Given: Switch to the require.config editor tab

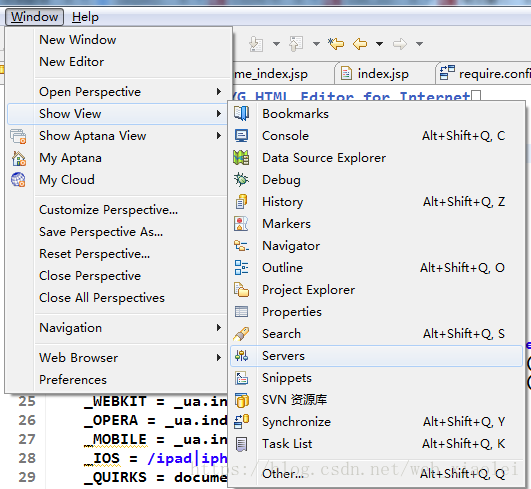Looking at the screenshot, I should click(484, 73).
